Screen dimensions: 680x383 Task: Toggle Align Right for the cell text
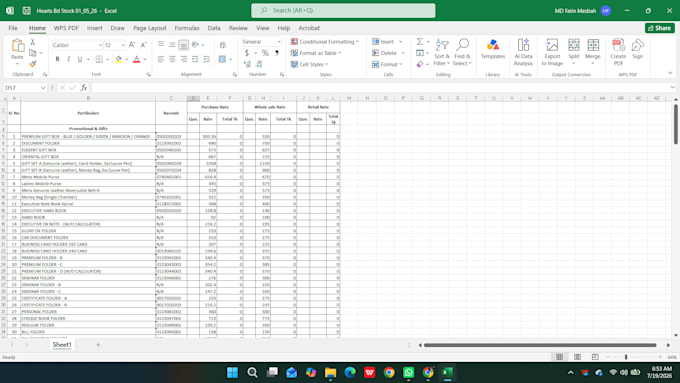tap(183, 59)
